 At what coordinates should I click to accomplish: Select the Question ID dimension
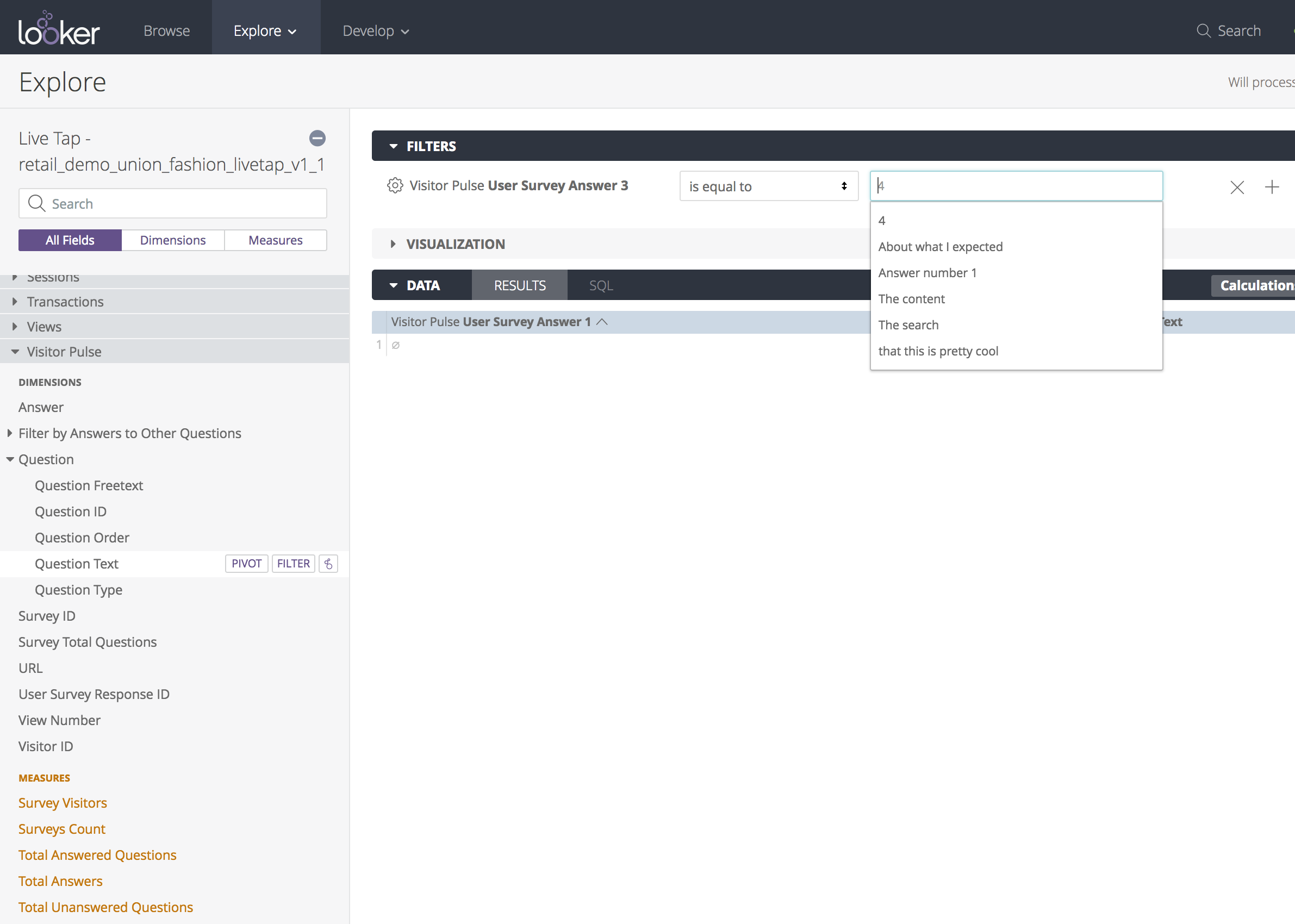71,512
